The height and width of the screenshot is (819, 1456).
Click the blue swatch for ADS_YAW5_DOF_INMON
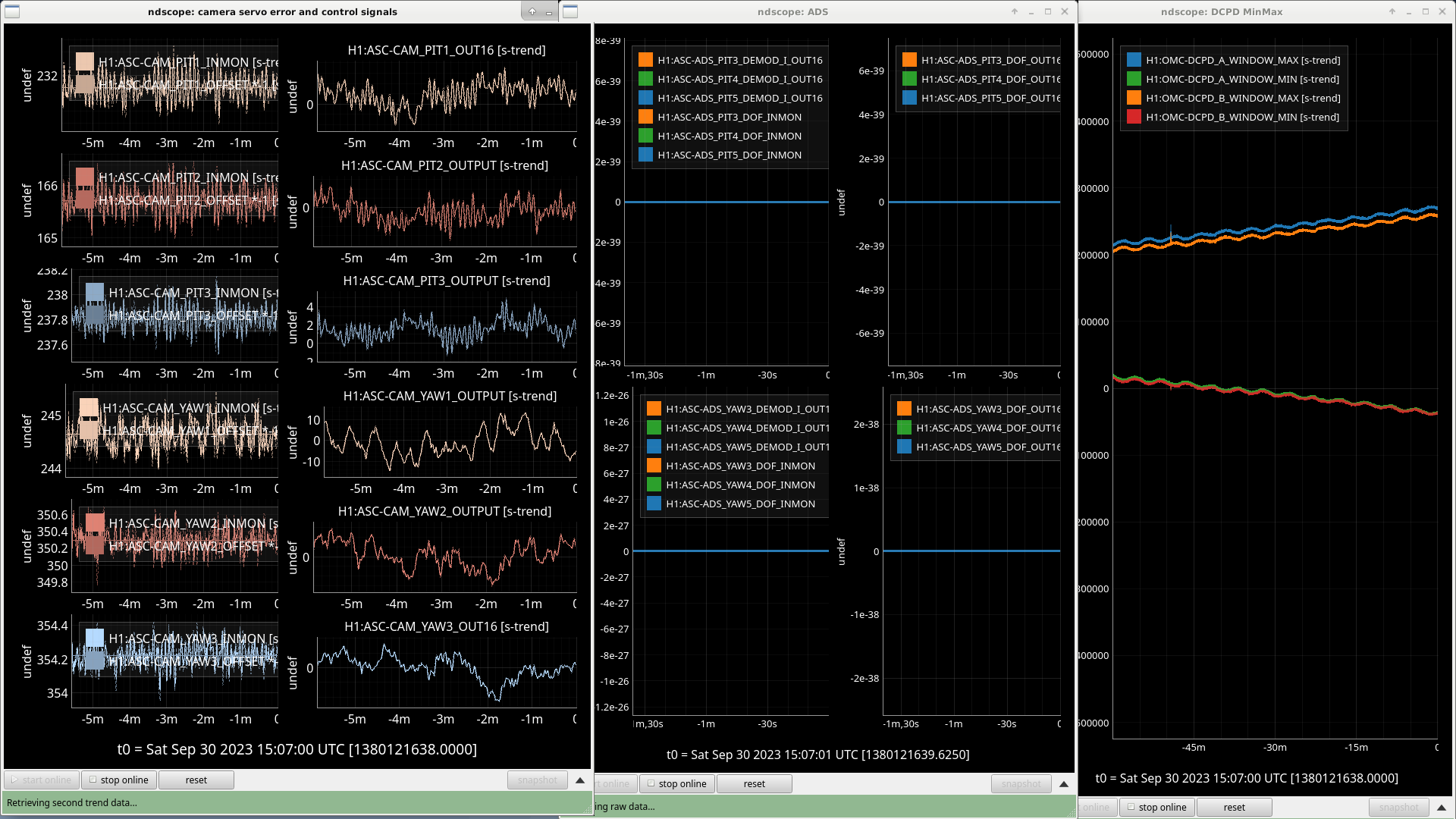(x=654, y=504)
